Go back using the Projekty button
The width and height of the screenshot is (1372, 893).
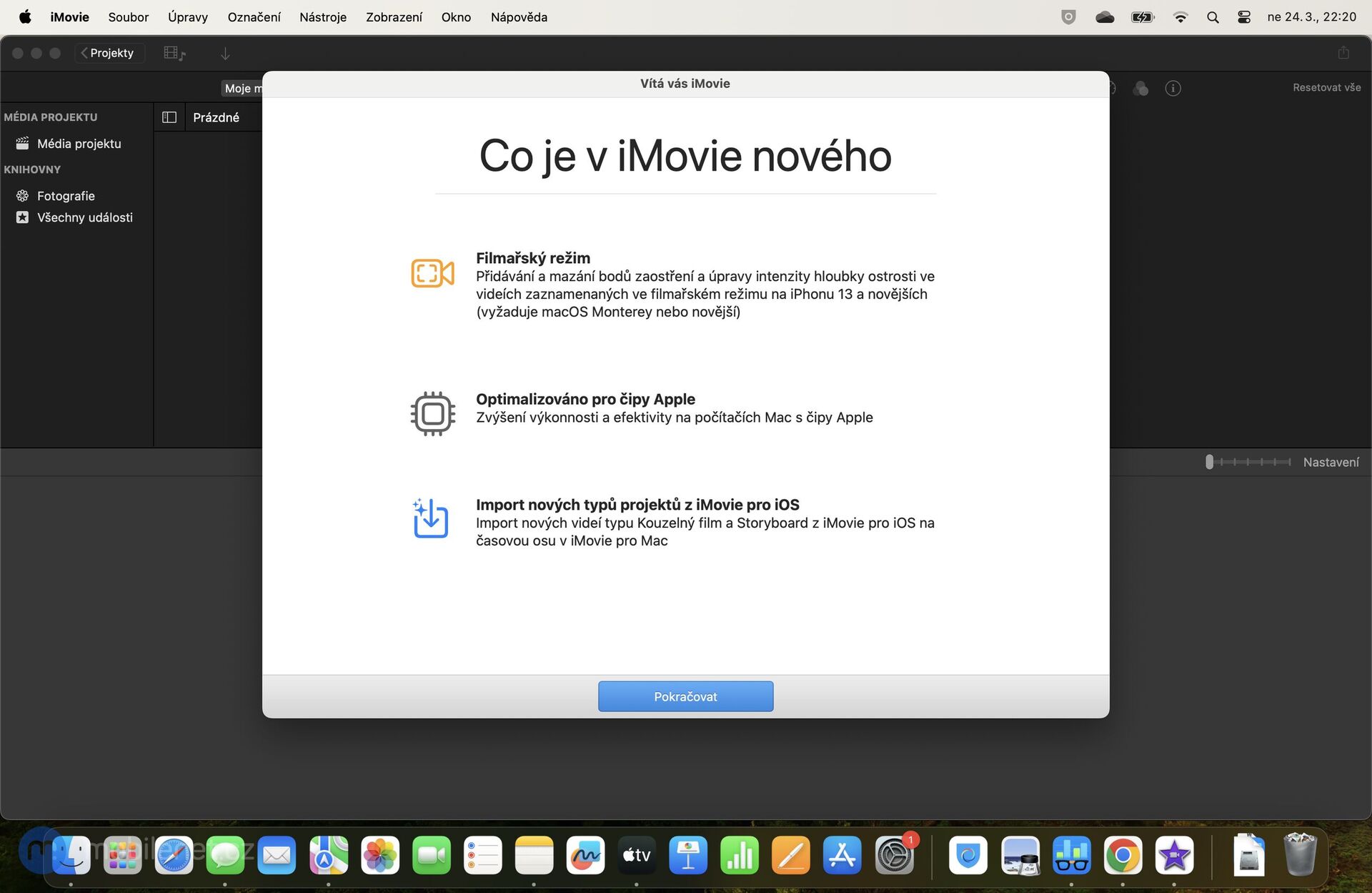click(x=109, y=53)
